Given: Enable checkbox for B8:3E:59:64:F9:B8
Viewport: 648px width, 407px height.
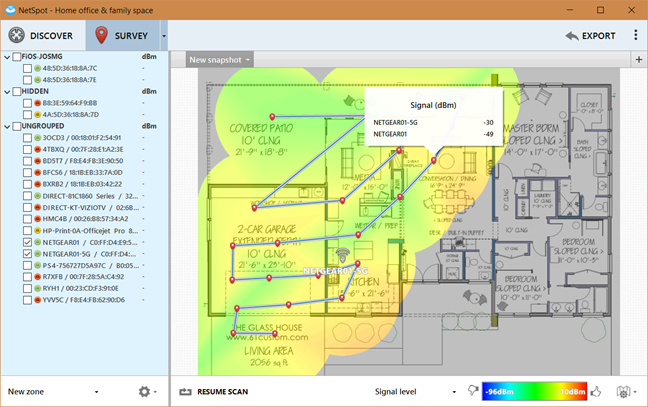Looking at the screenshot, I should tap(27, 103).
